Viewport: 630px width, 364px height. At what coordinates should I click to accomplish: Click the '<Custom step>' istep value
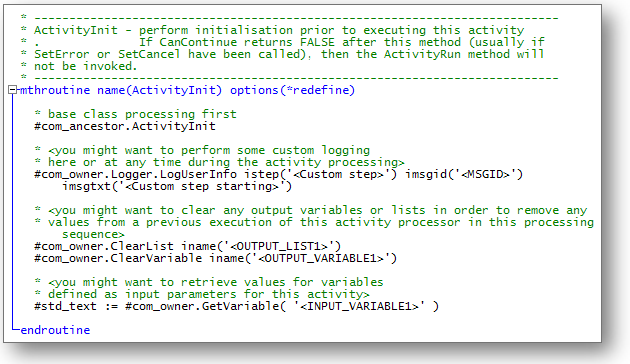[x=338, y=174]
